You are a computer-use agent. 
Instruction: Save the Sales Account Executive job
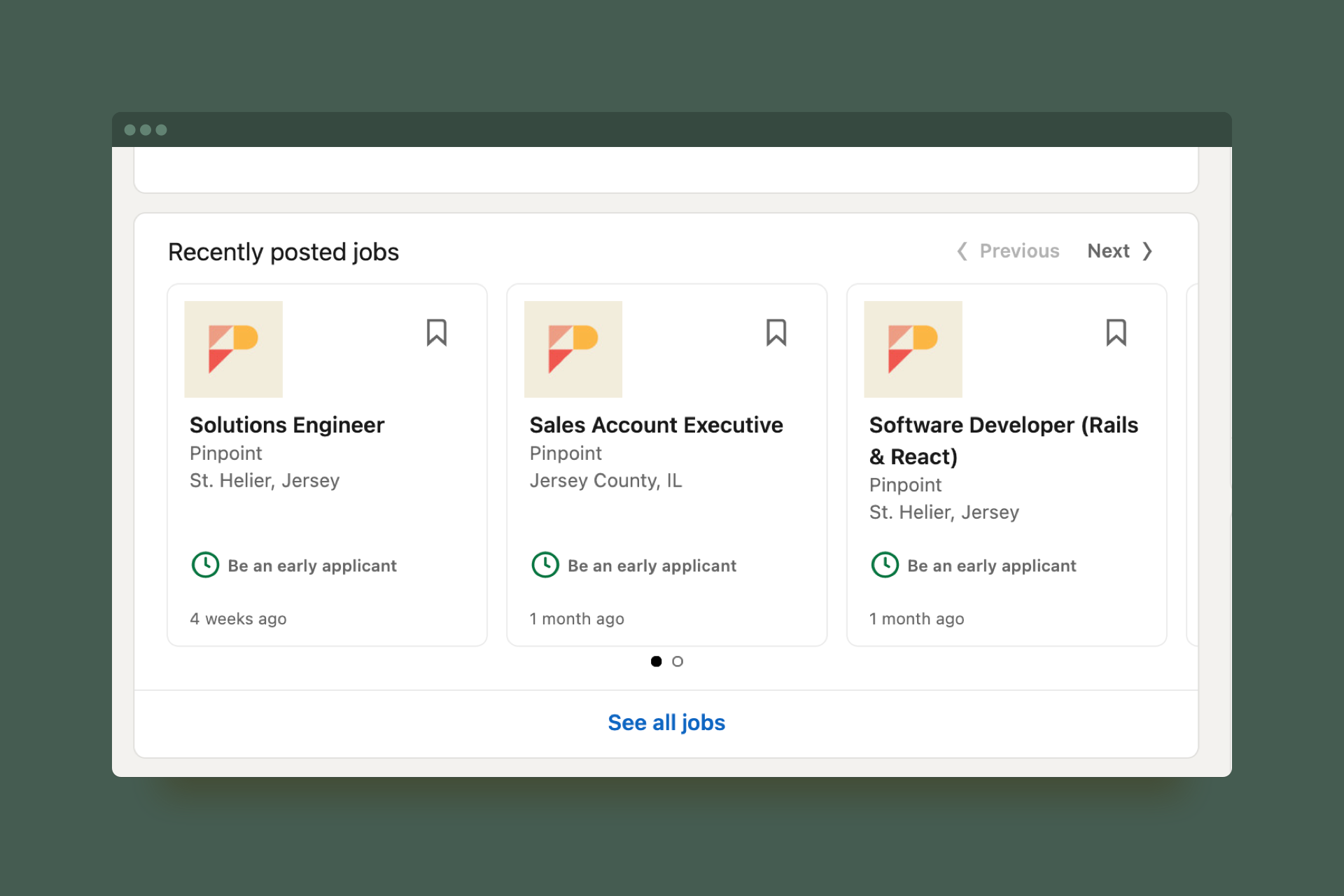coord(776,332)
